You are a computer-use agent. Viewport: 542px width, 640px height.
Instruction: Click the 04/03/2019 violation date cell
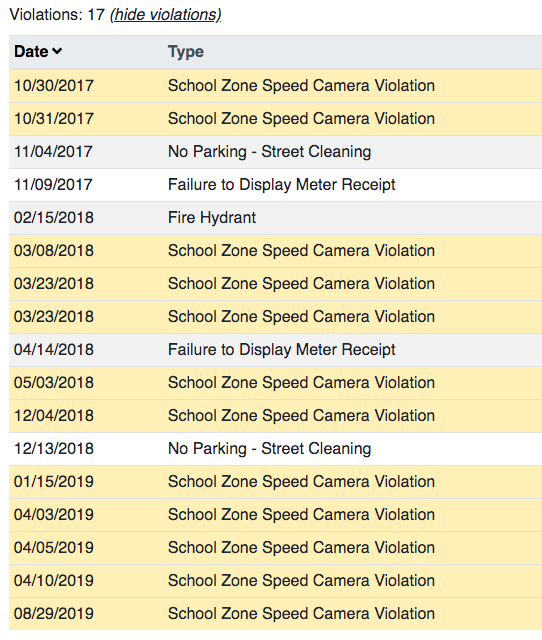pos(54,515)
